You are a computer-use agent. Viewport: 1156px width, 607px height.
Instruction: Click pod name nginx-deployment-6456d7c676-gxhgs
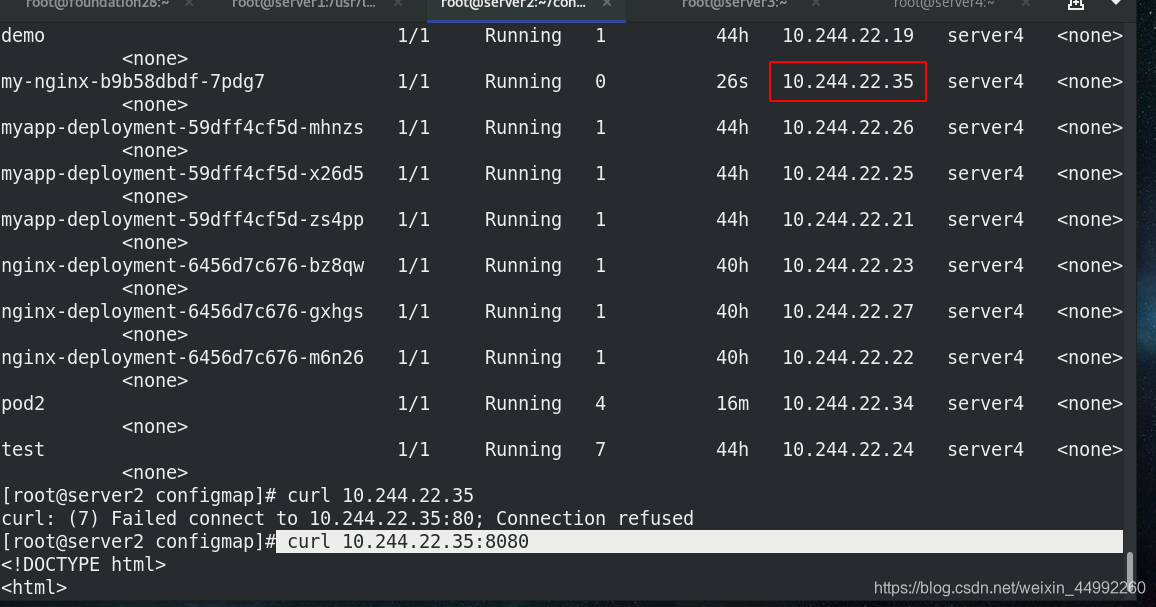pyautogui.click(x=182, y=311)
